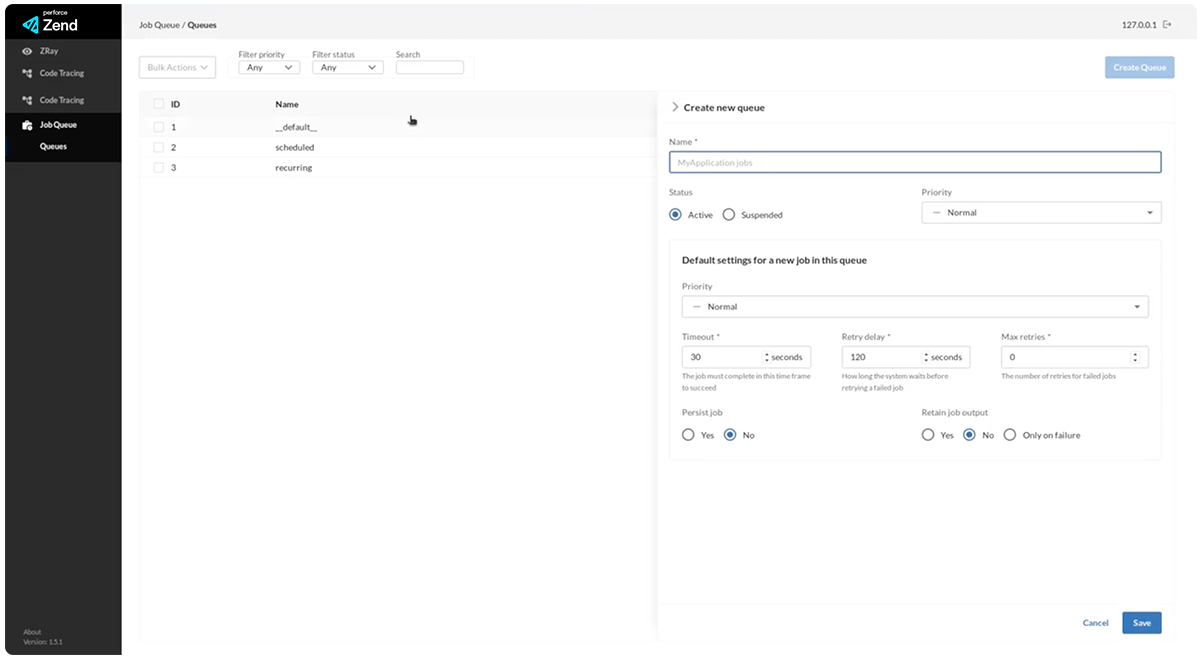Click the second Code Tracing sidebar icon
Image resolution: width=1200 pixels, height=658 pixels.
[27, 101]
